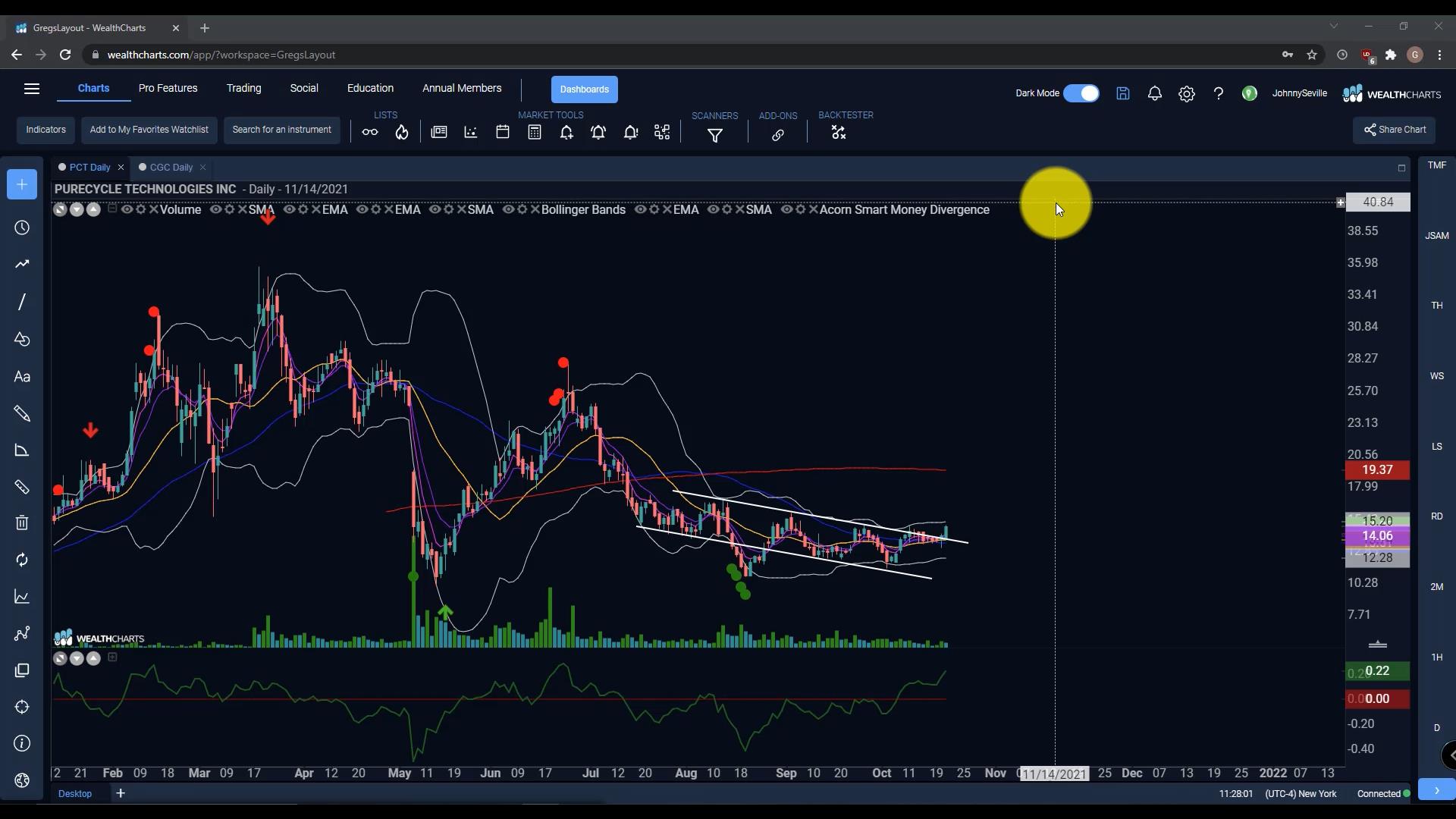The image size is (1456, 819).
Task: Select the JSAM layout shortcut on right
Action: (1436, 236)
